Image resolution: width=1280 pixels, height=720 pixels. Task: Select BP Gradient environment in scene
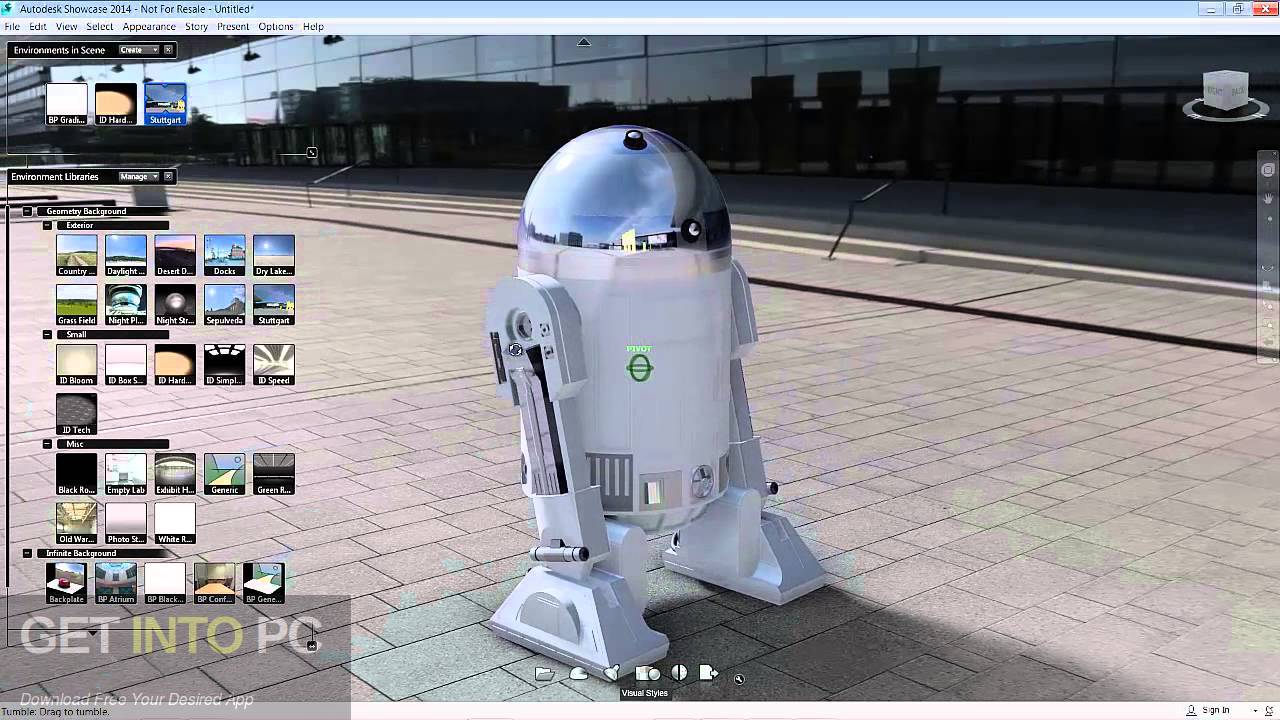click(66, 104)
